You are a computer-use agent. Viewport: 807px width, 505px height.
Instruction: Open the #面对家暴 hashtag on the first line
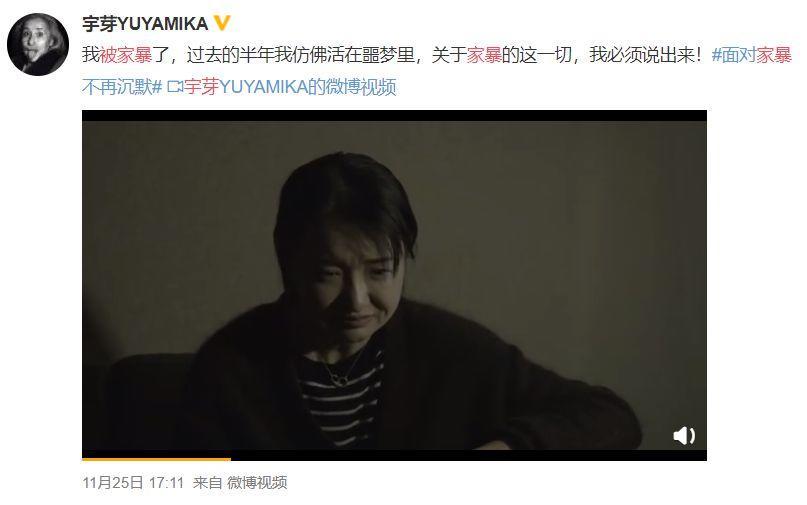coord(751,55)
